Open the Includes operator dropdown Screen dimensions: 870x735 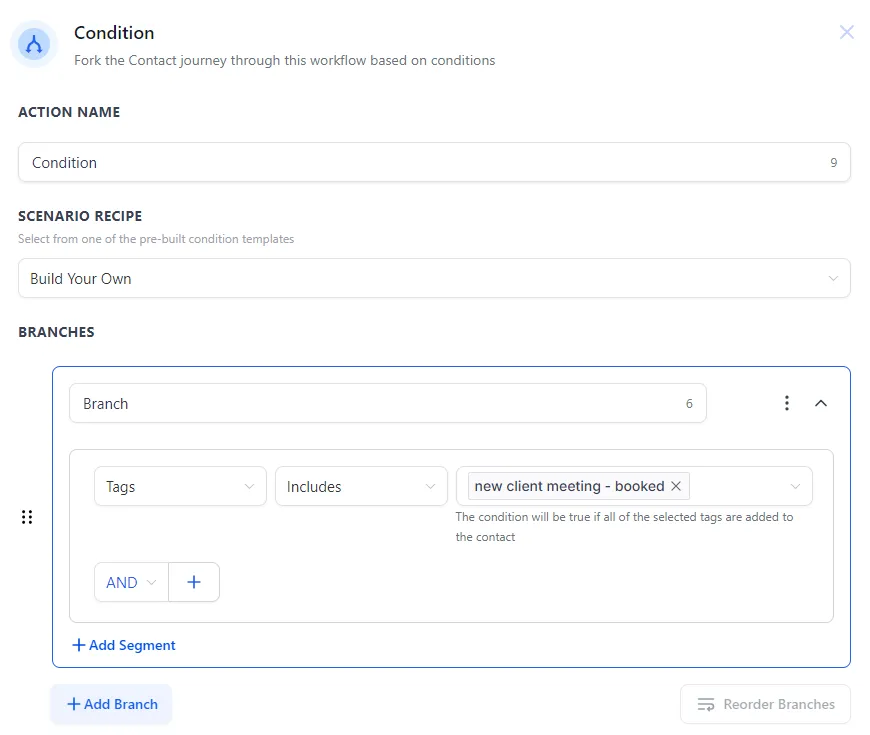[x=361, y=486]
